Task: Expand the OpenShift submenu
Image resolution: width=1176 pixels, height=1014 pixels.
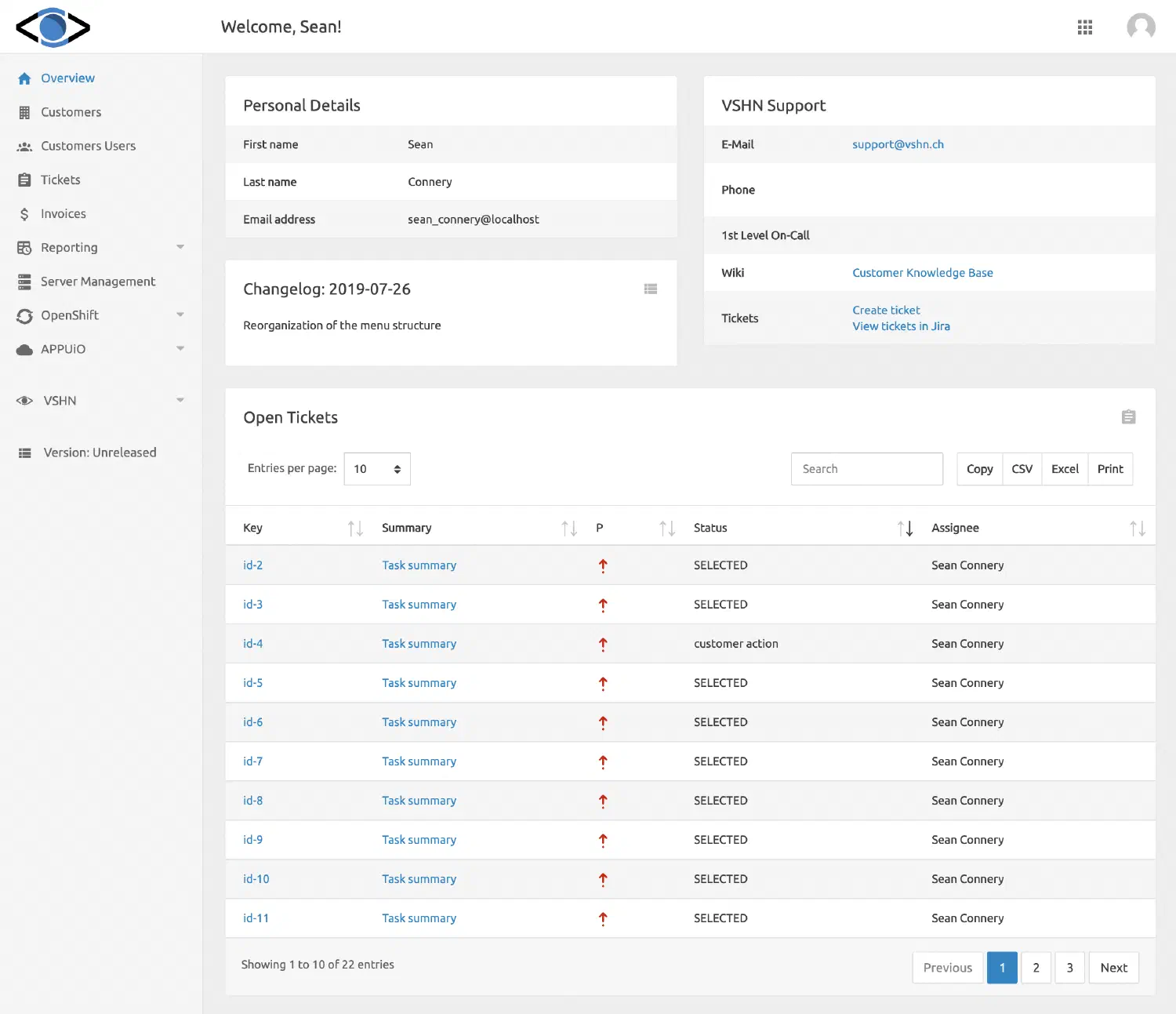Action: point(181,315)
